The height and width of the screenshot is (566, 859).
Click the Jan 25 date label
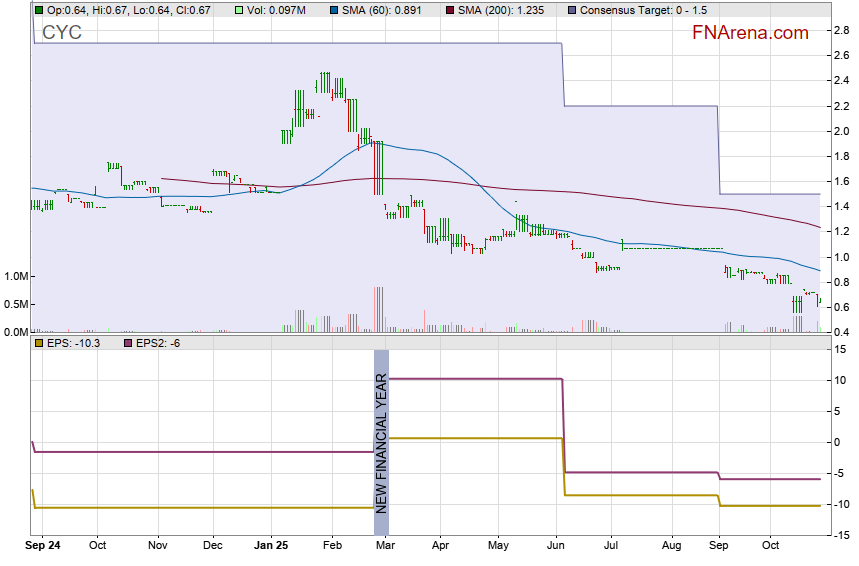click(x=270, y=546)
